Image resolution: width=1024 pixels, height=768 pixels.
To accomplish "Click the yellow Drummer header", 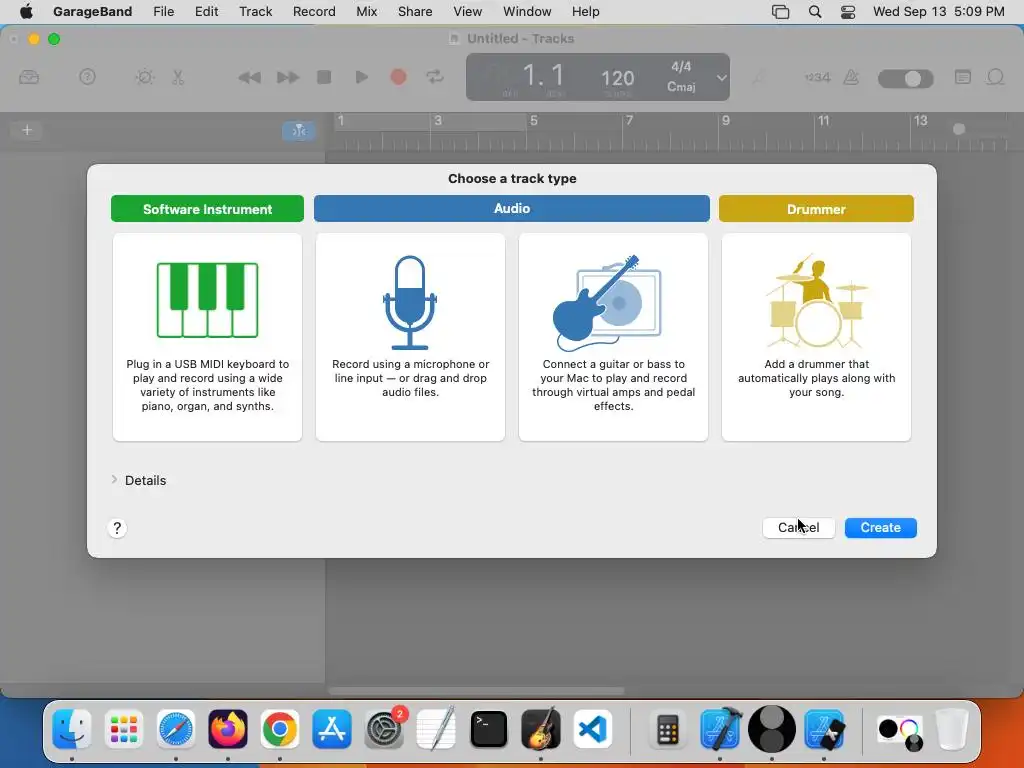I will point(816,209).
